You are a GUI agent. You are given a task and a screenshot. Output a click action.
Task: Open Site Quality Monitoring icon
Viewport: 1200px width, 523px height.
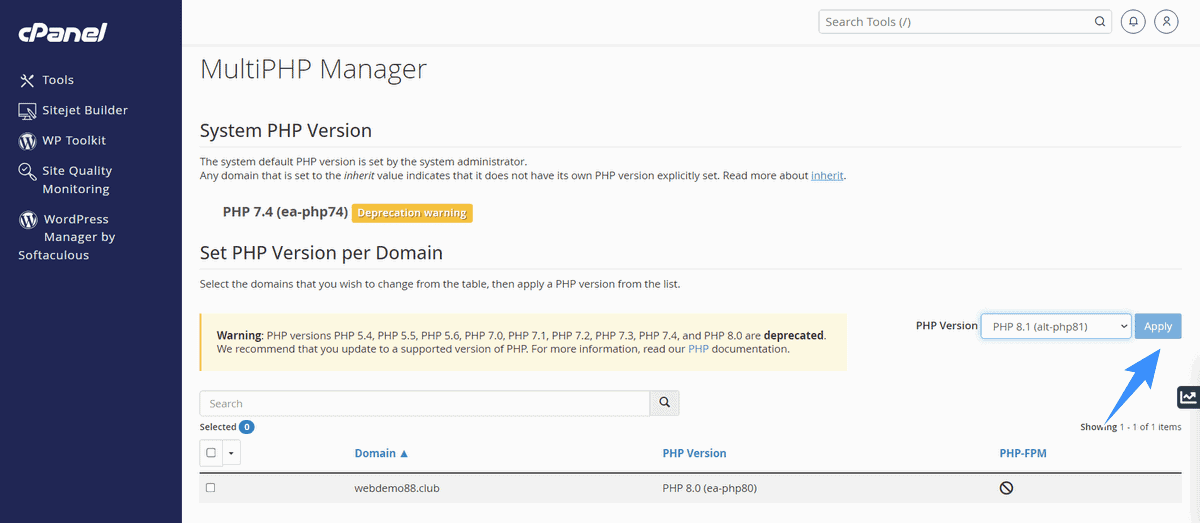pyautogui.click(x=27, y=171)
